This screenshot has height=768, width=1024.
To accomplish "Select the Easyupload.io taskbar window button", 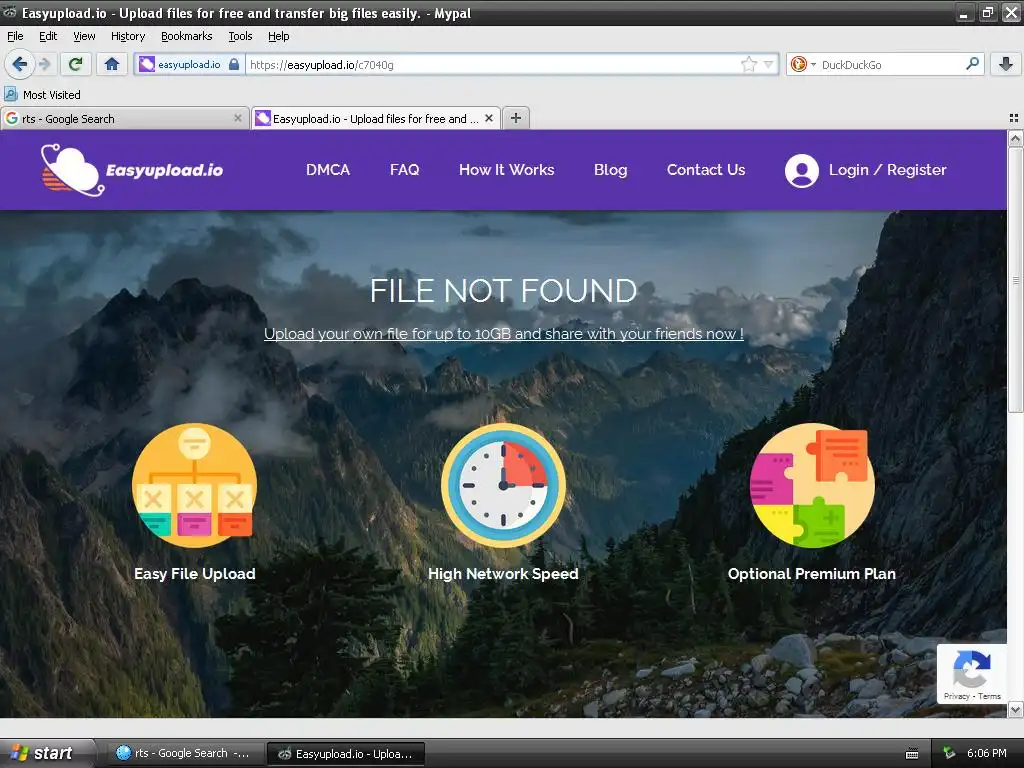I will [346, 754].
